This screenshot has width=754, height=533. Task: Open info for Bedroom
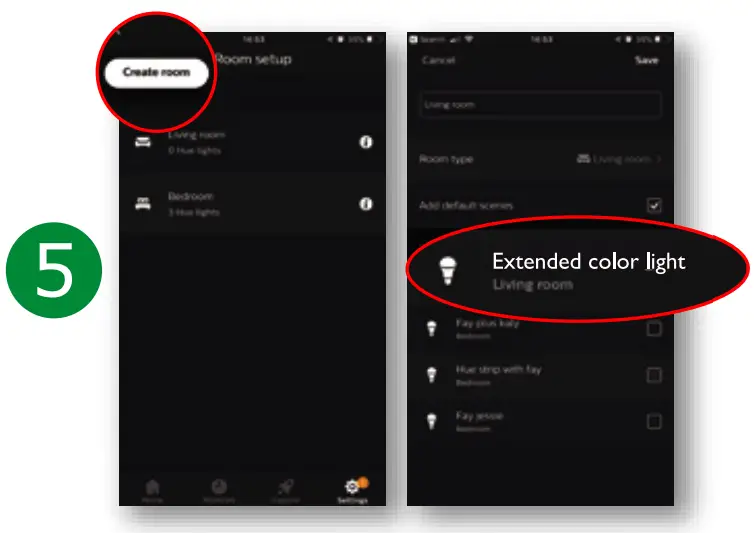366,204
